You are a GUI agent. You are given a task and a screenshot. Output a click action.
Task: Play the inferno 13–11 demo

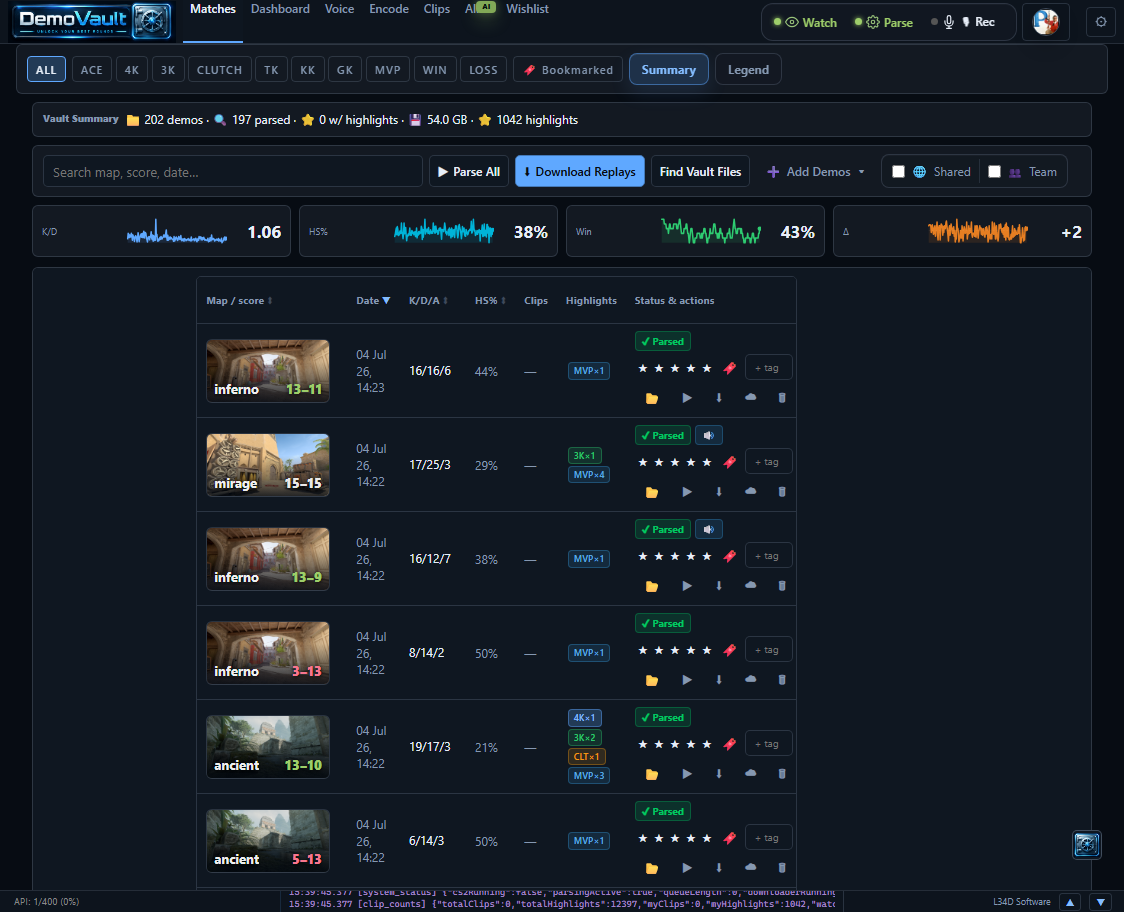(687, 398)
